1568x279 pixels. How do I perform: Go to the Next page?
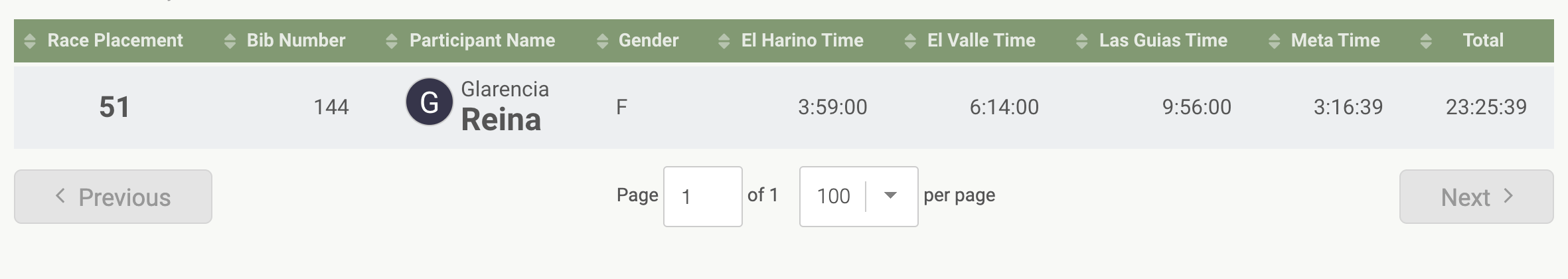click(x=1476, y=197)
